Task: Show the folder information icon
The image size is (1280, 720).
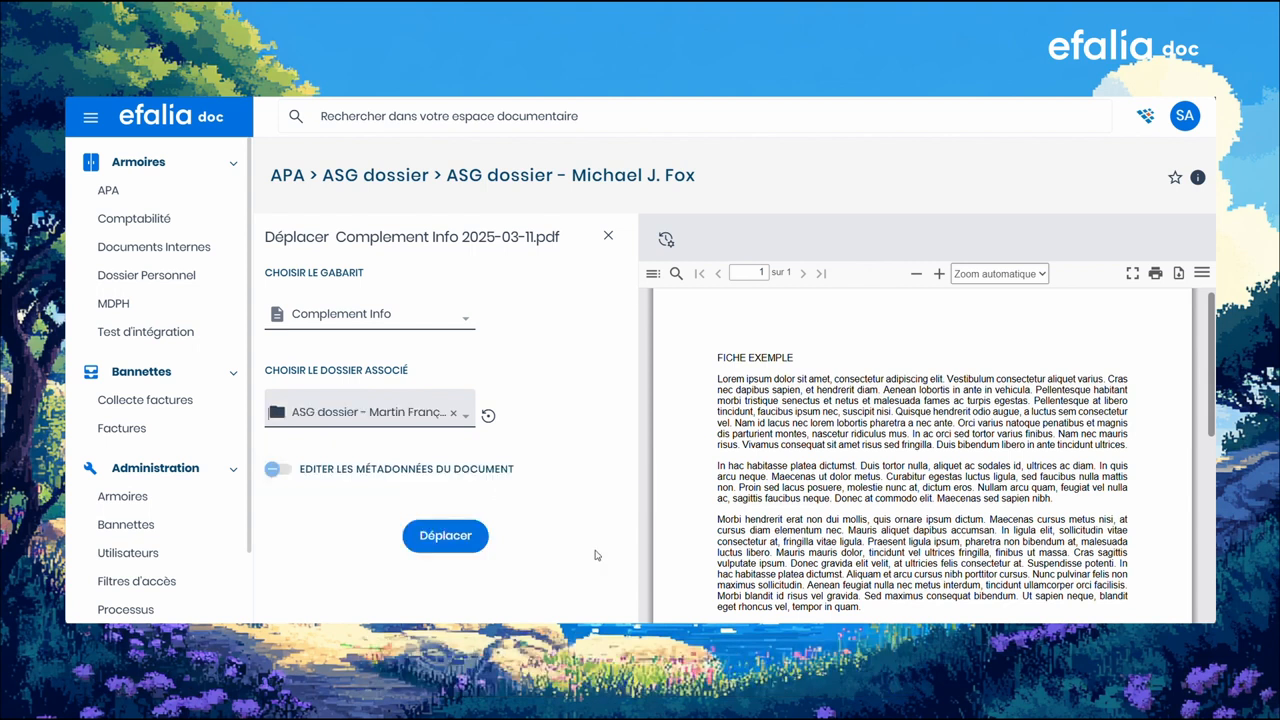Action: (x=1198, y=177)
